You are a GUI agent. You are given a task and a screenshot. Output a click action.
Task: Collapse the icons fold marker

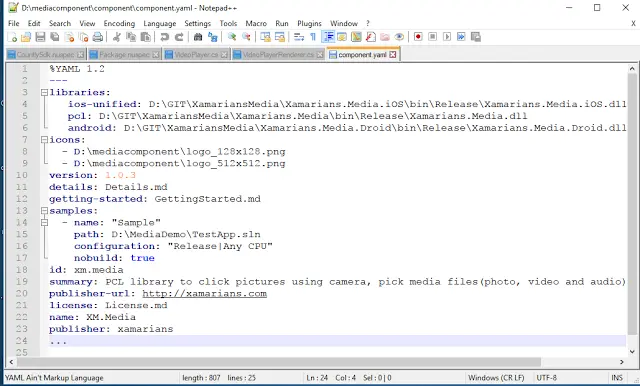[44, 140]
